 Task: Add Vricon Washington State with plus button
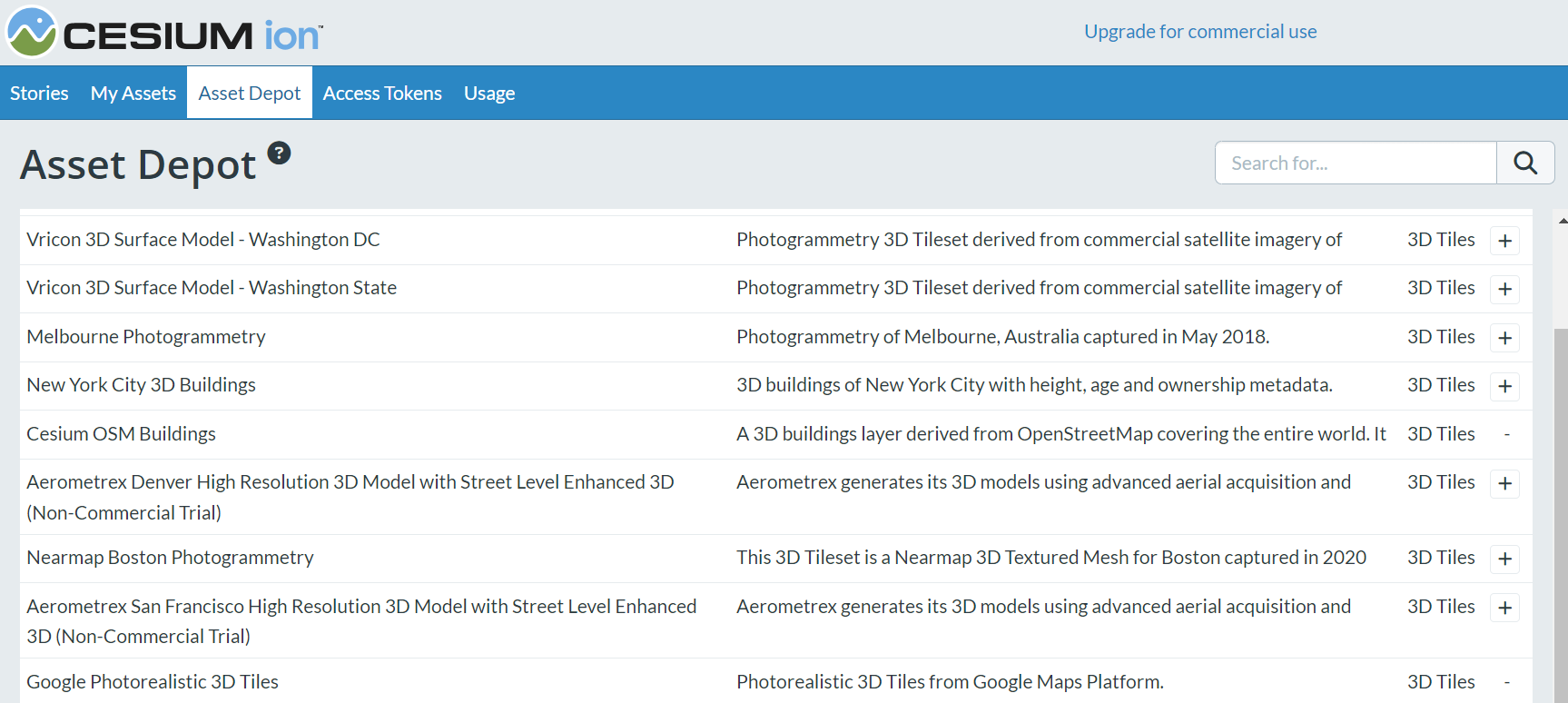[x=1504, y=289]
